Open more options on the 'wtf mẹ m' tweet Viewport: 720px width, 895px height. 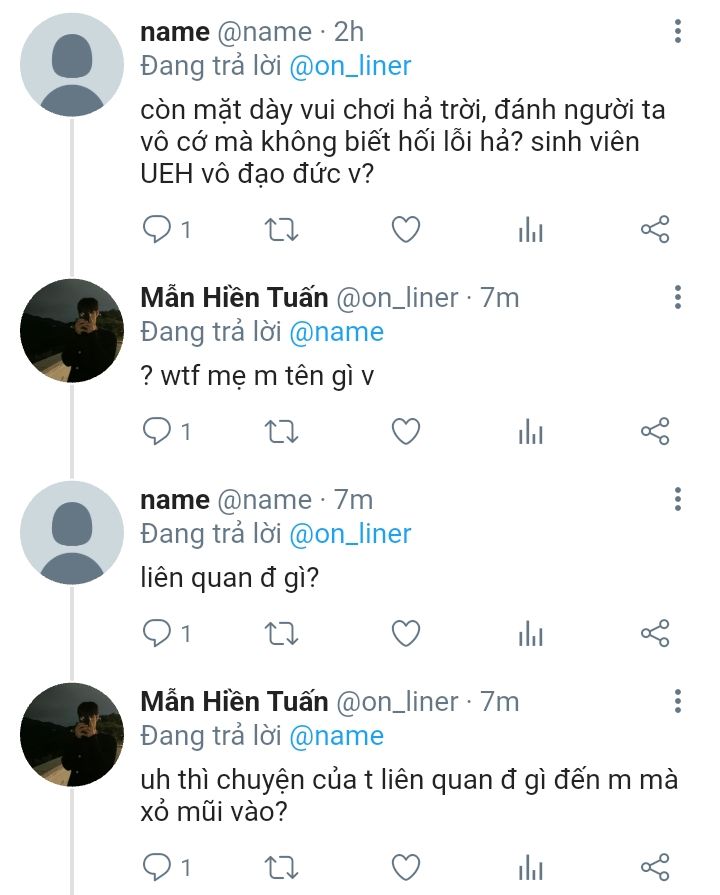pos(678,297)
